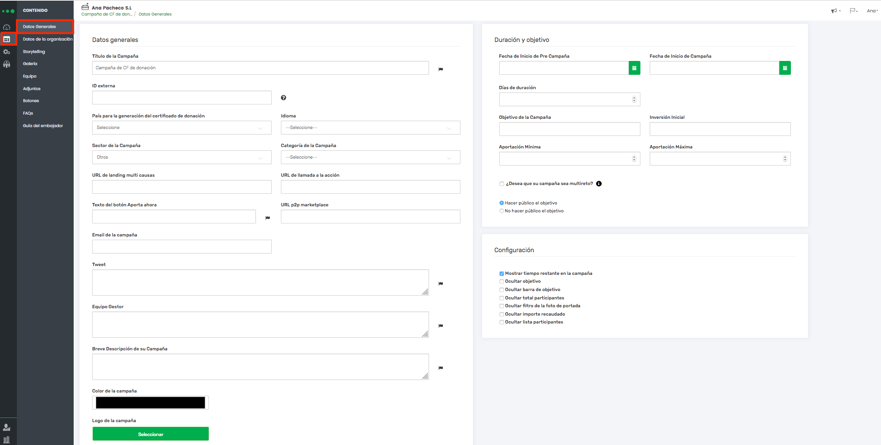The width and height of the screenshot is (881, 445).
Task: Focus the URL p2p marketplace field
Action: (370, 217)
